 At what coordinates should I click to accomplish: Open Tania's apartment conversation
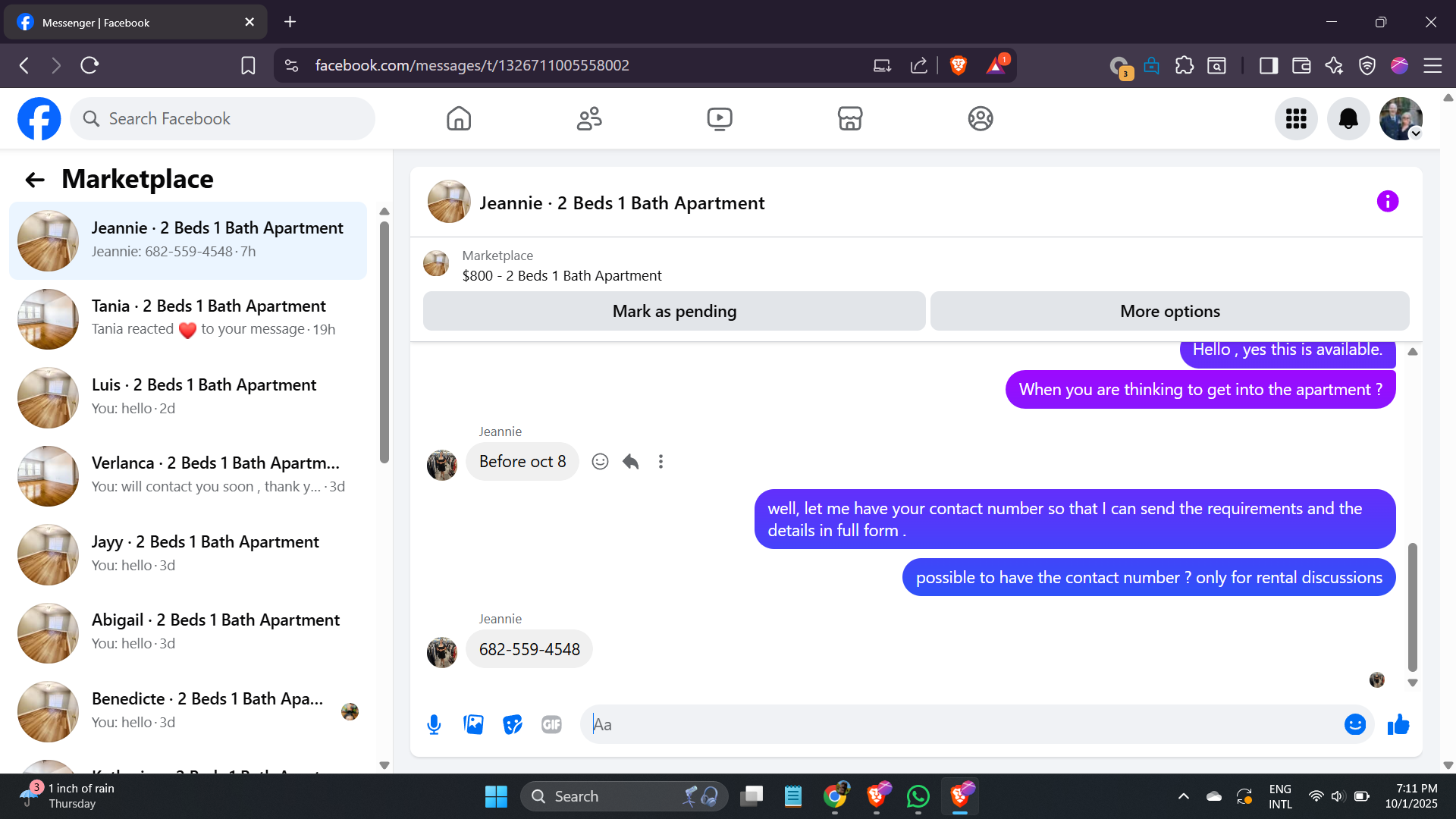click(188, 318)
